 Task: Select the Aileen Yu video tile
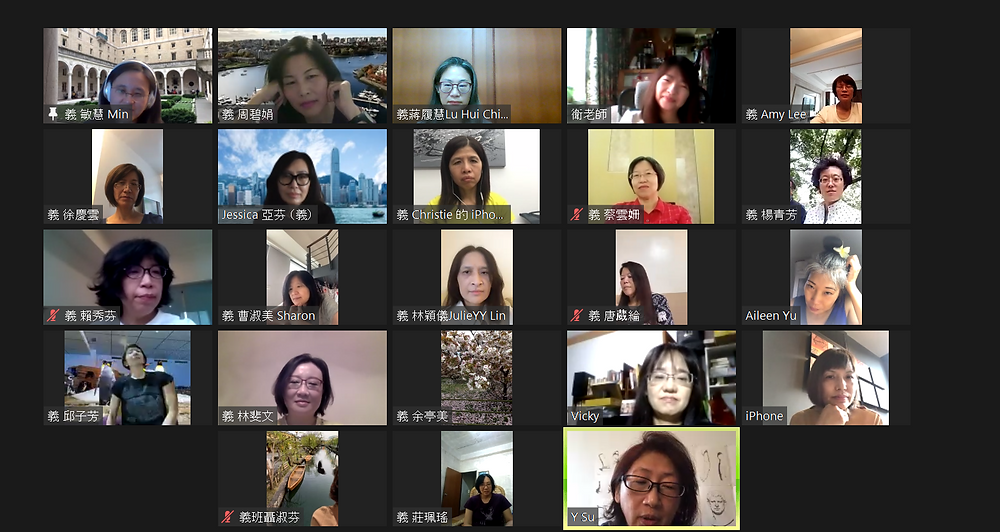click(826, 277)
